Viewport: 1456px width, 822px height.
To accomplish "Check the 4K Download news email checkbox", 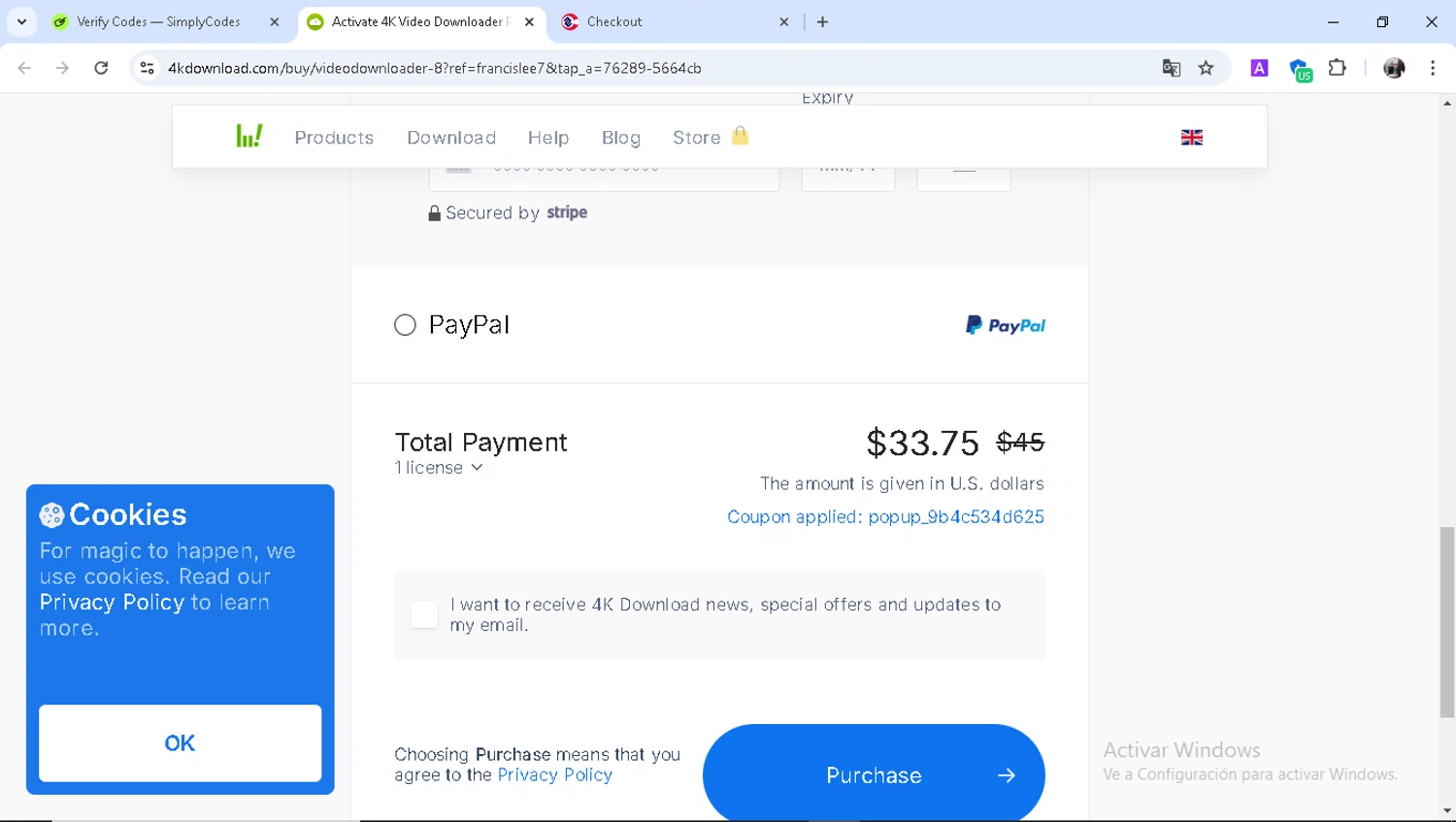I will tap(424, 614).
